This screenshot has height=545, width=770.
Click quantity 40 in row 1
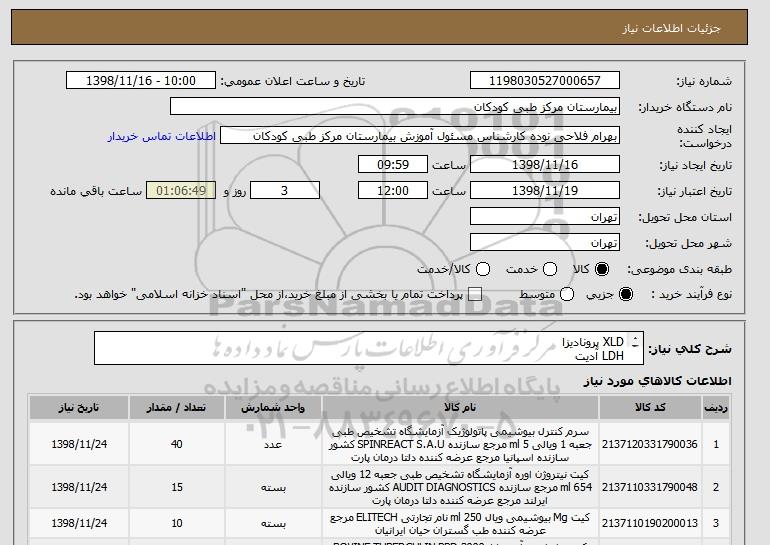click(177, 444)
